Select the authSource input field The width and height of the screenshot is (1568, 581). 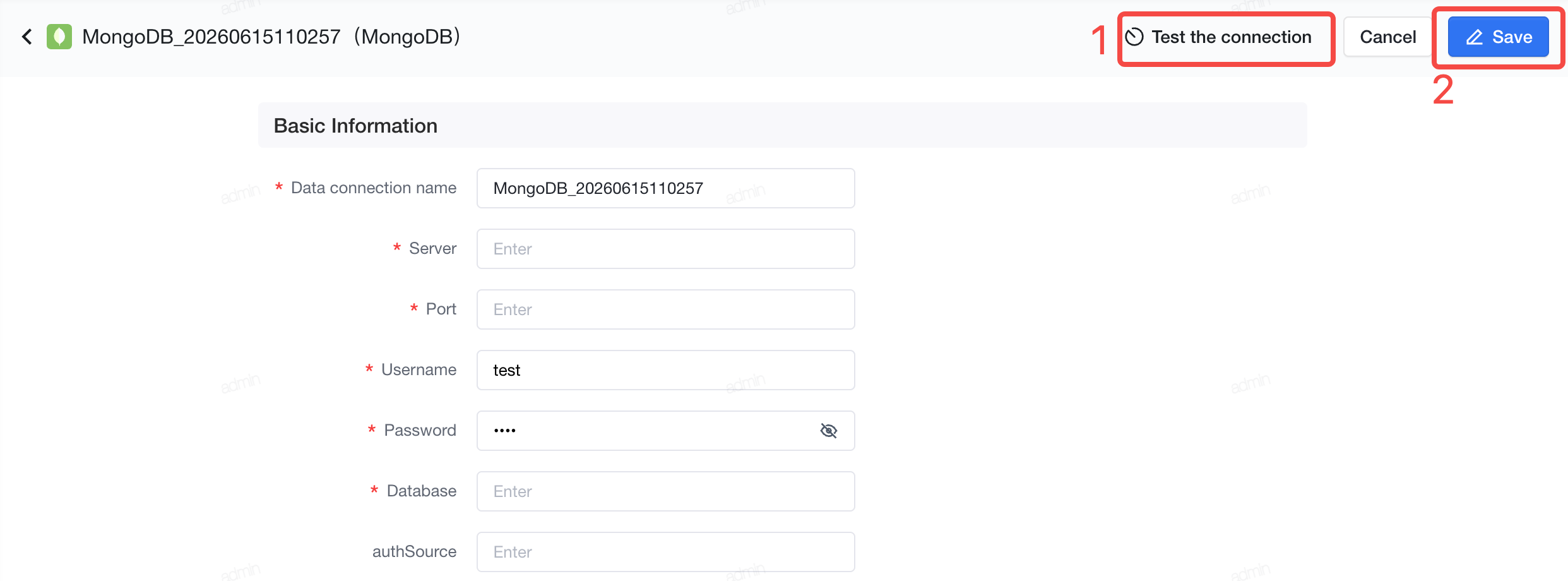[x=666, y=552]
